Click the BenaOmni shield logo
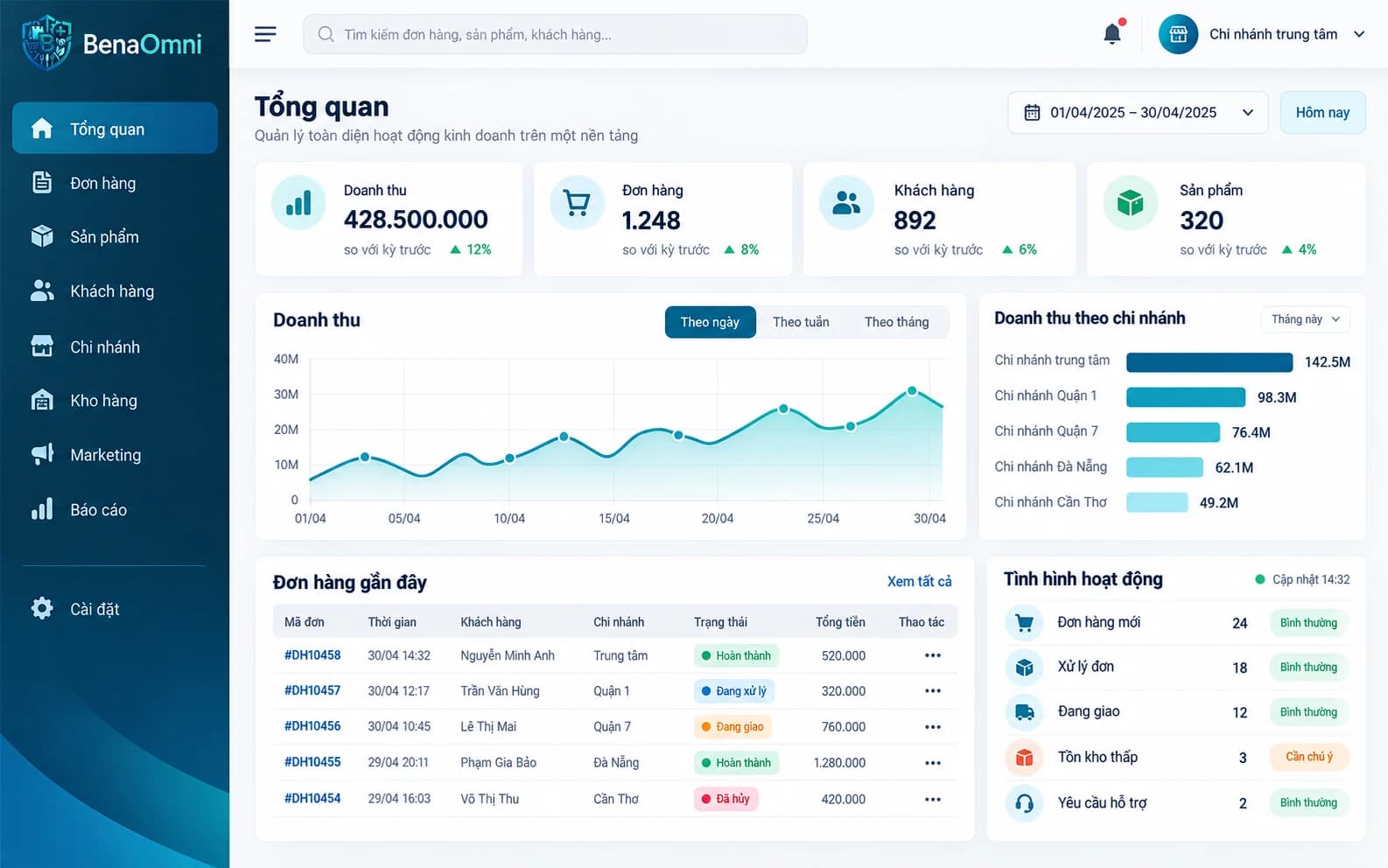The image size is (1388, 868). click(x=46, y=43)
